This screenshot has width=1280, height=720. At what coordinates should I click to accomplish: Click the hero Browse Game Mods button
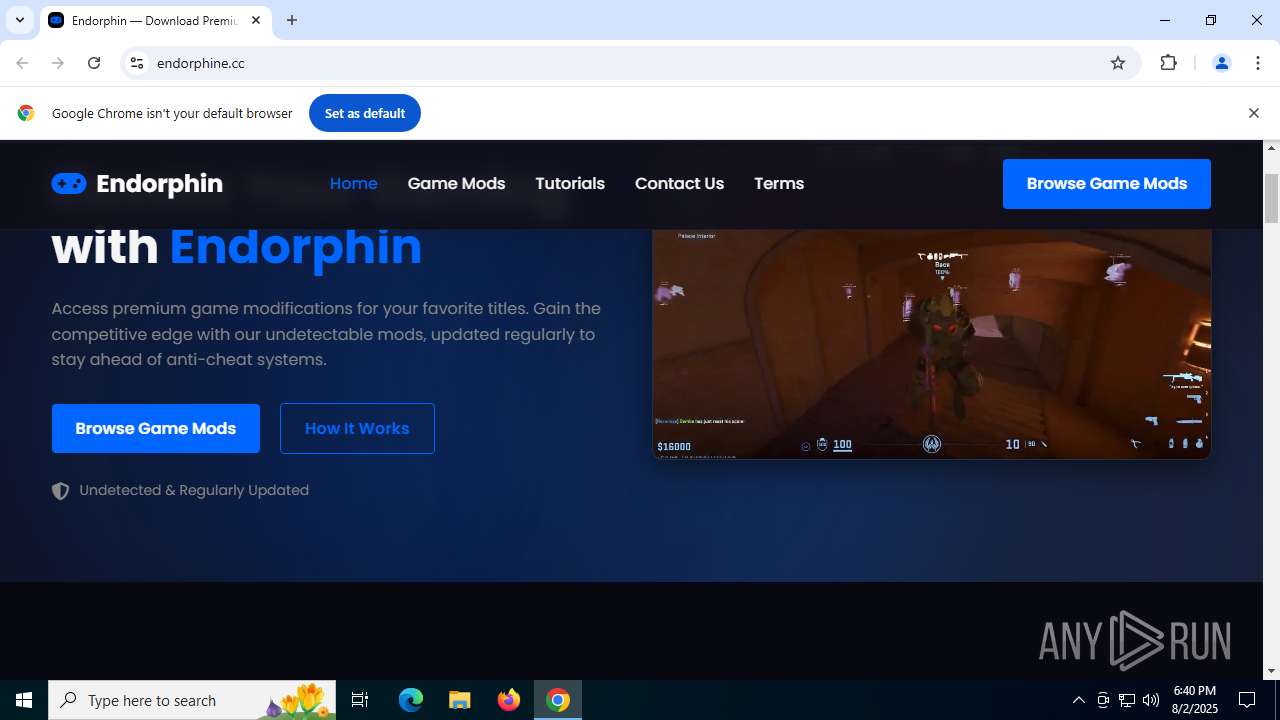pos(156,428)
